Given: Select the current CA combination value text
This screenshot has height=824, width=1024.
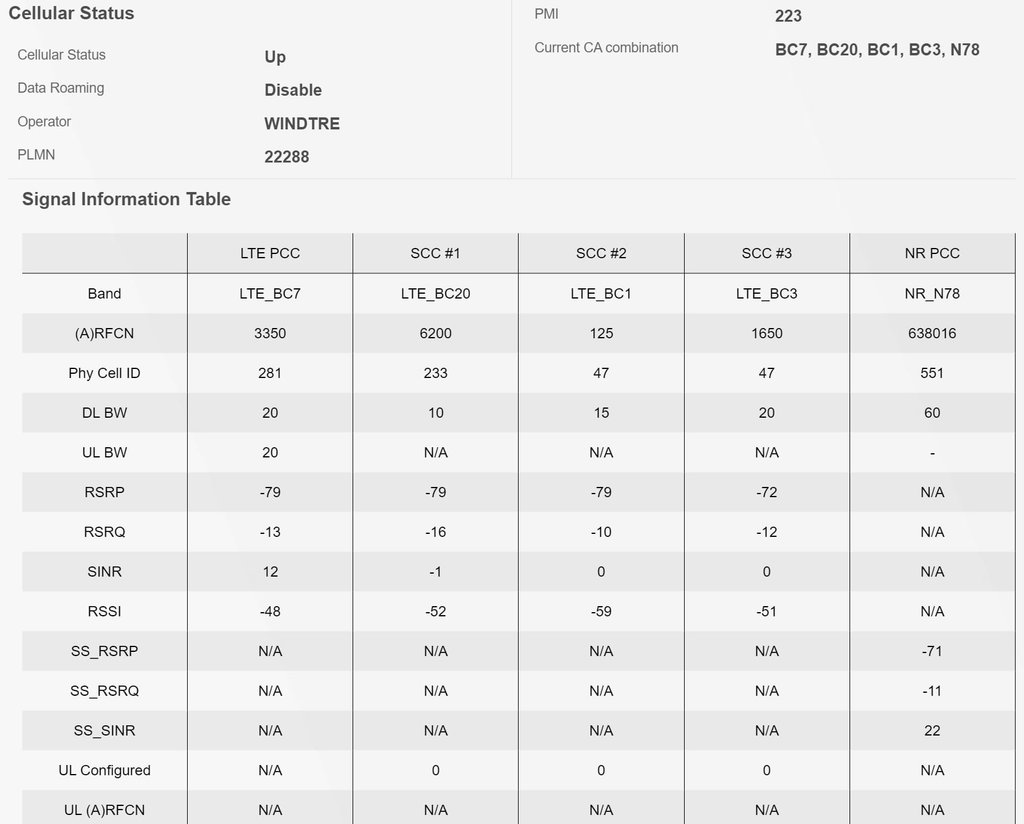Looking at the screenshot, I should click(x=877, y=49).
